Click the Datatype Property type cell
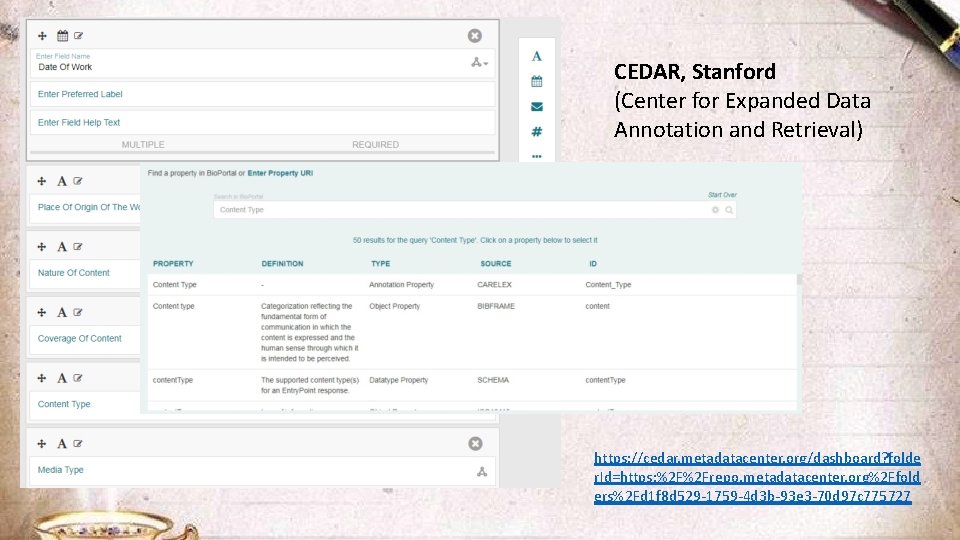Image resolution: width=960 pixels, height=540 pixels. [x=399, y=380]
